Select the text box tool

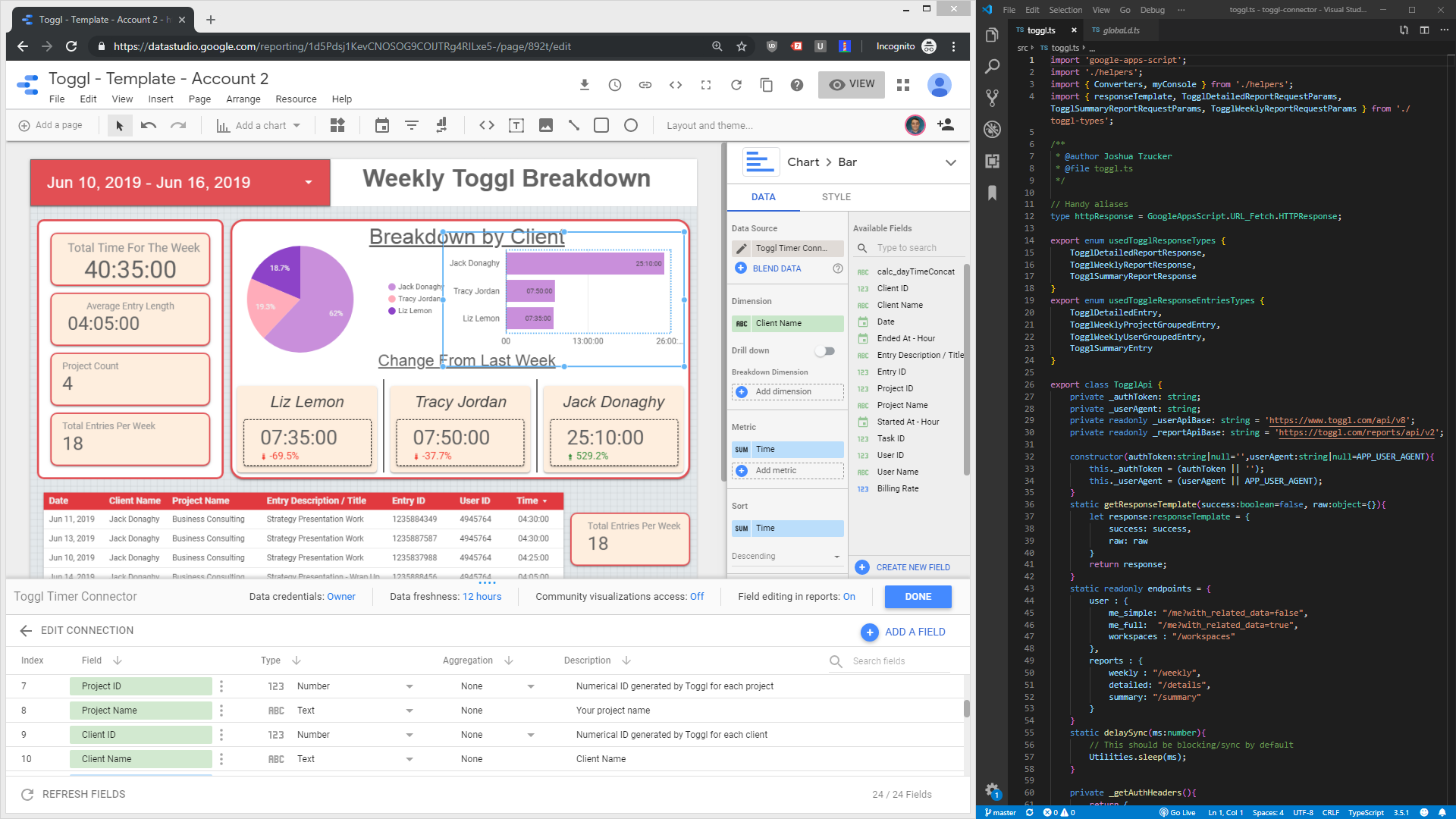click(x=516, y=126)
